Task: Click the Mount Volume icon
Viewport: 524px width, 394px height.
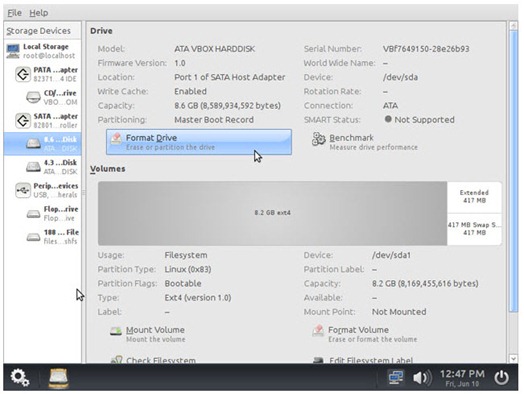Action: coord(116,332)
